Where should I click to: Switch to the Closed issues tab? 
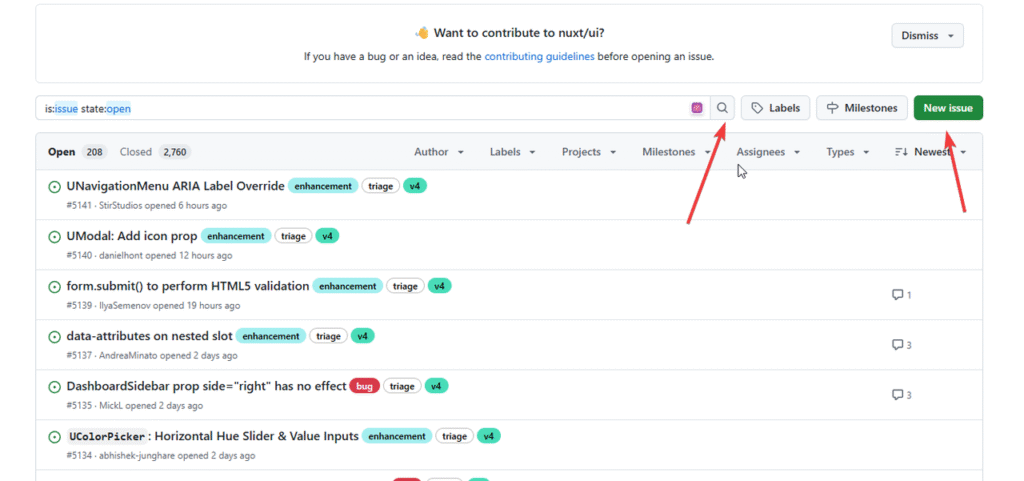click(x=154, y=152)
